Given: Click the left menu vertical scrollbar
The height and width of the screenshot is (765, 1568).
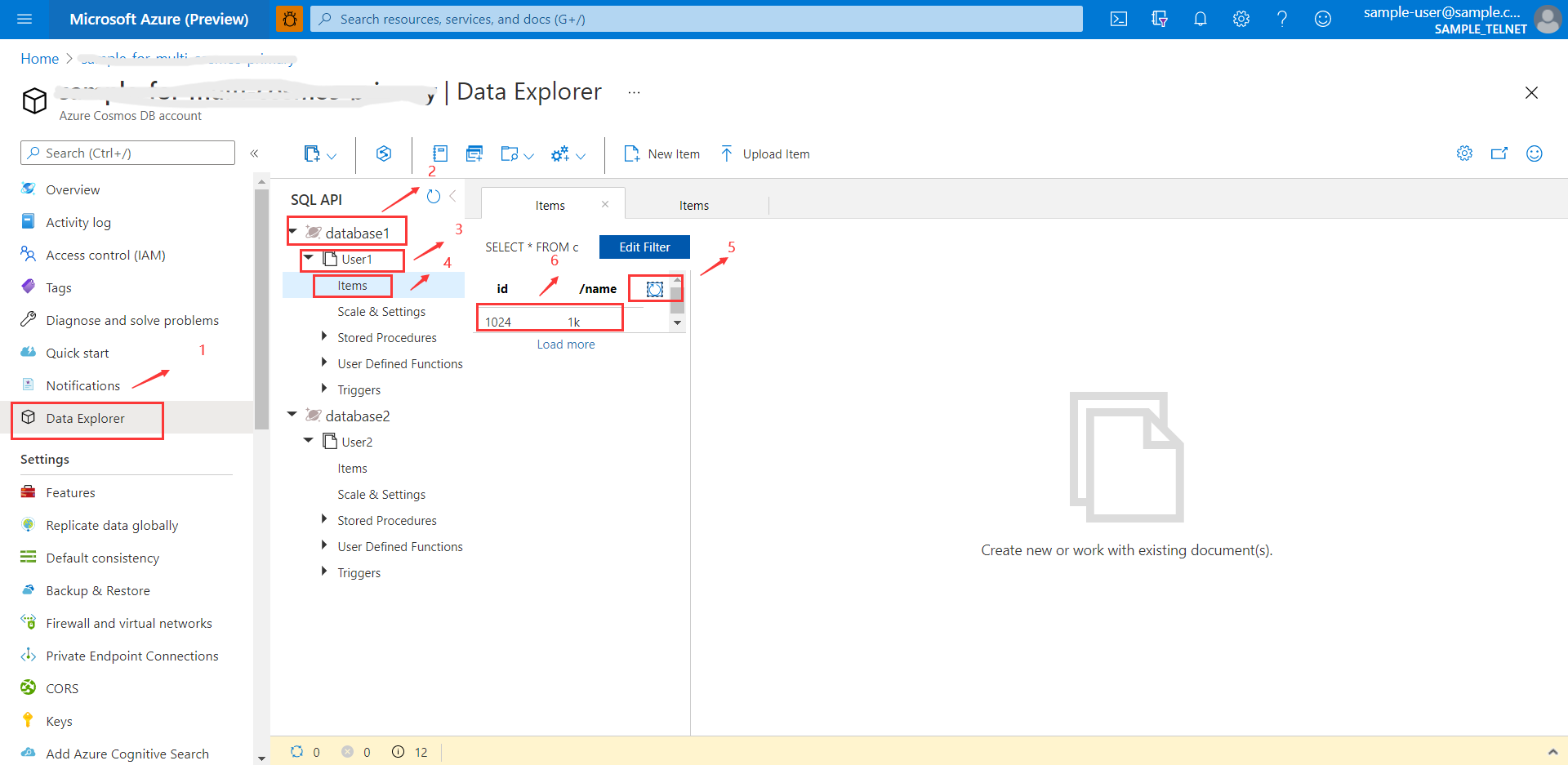Looking at the screenshot, I should (261, 309).
